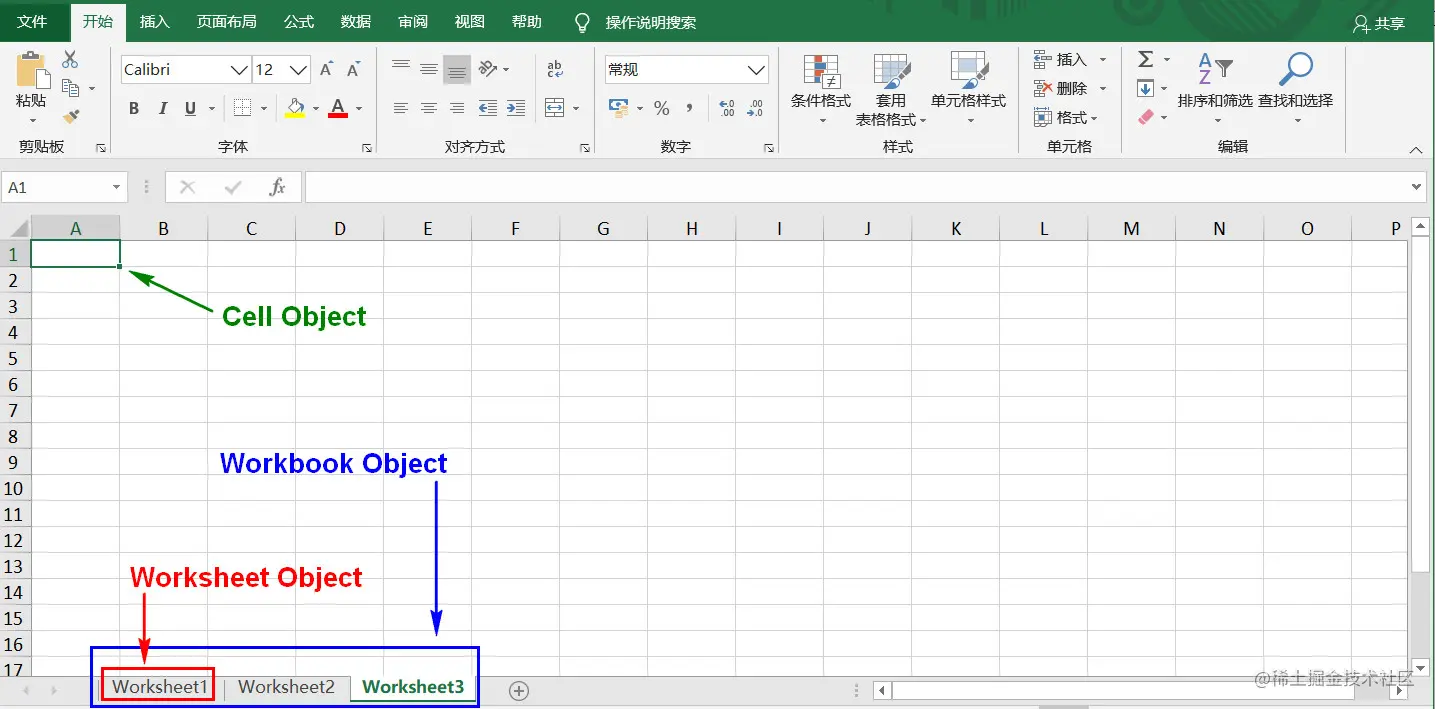
Task: Switch to the 视图 View tab
Action: (x=470, y=22)
